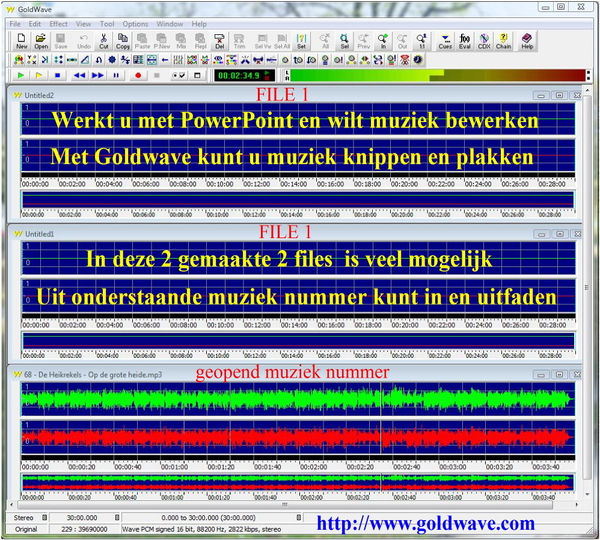Click the Paste toolbar icon
Viewport: 600px width, 540px height.
[x=142, y=41]
